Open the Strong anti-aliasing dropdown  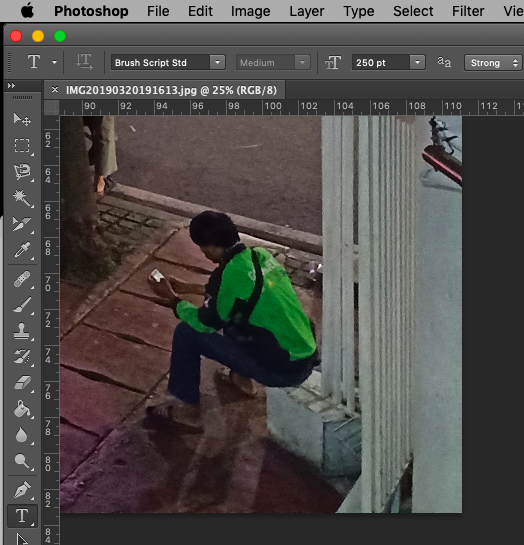pos(493,63)
